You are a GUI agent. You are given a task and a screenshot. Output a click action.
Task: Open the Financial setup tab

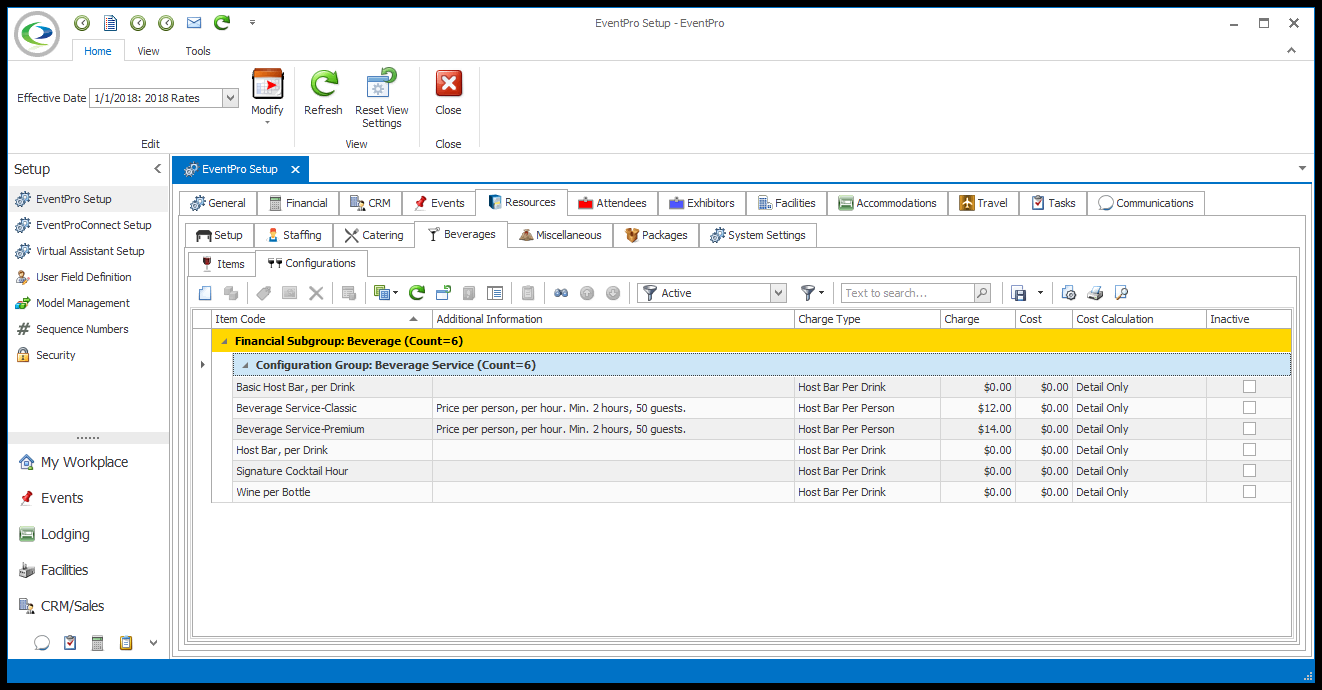click(x=298, y=203)
